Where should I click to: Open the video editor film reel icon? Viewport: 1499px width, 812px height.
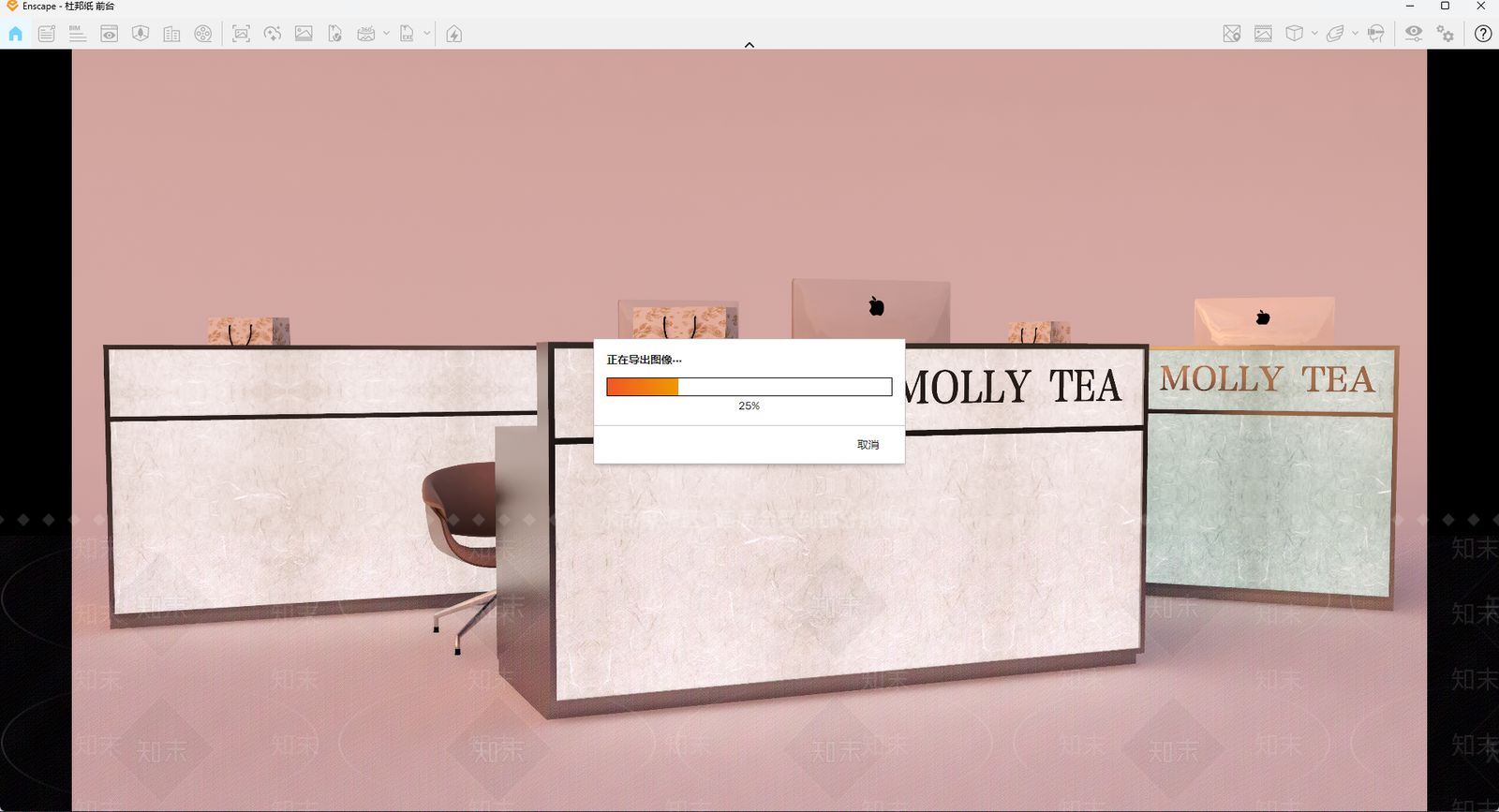203,34
